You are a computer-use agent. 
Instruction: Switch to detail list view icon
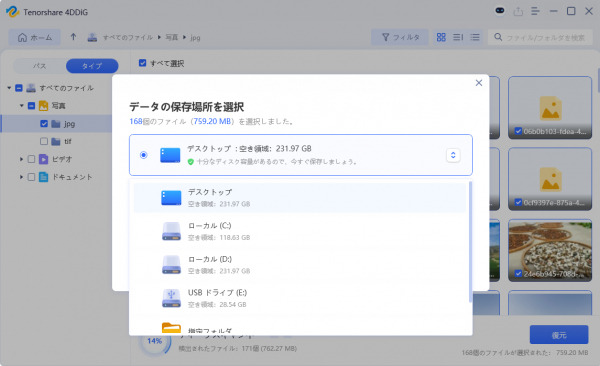tap(458, 37)
